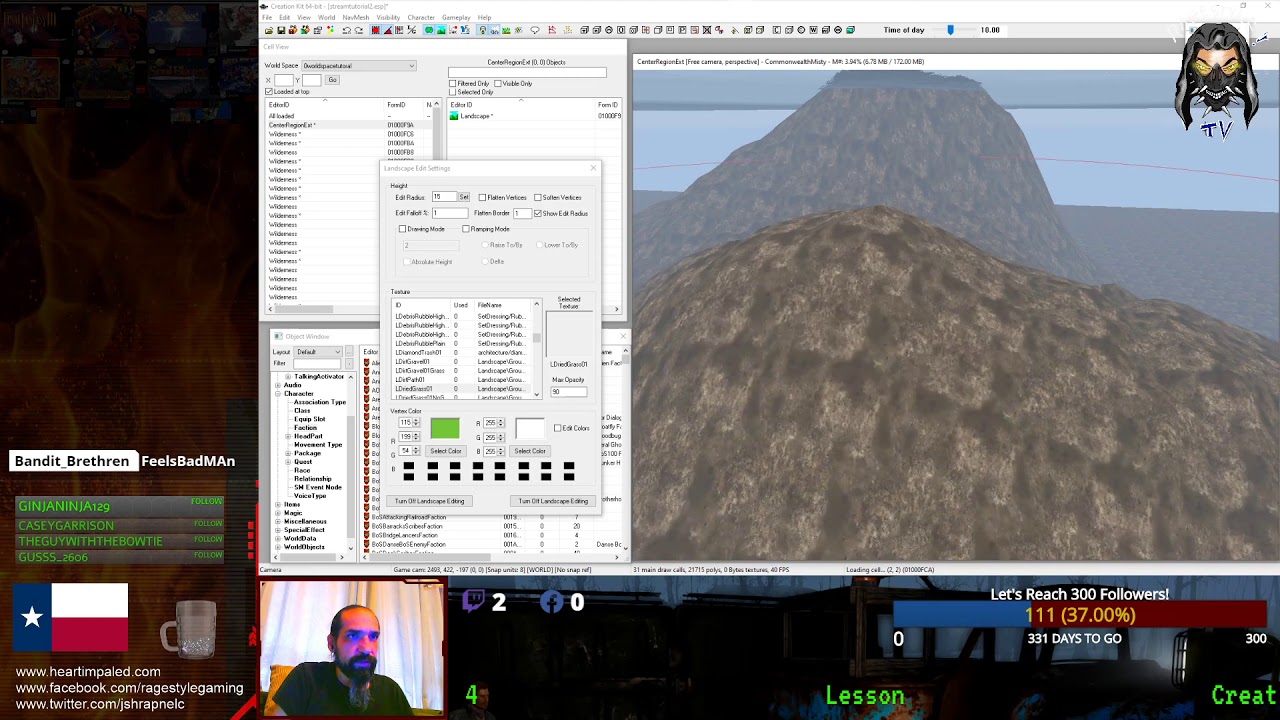Check Visible Only in Cell View
Screen dimensions: 1280x720
[x=498, y=84]
